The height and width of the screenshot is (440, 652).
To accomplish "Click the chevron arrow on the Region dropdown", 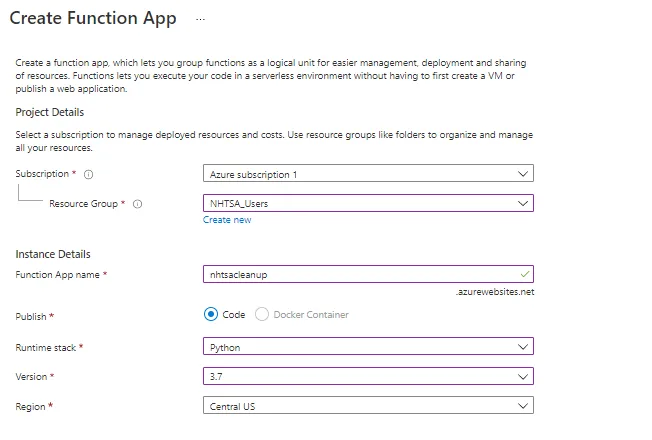I will tap(522, 407).
